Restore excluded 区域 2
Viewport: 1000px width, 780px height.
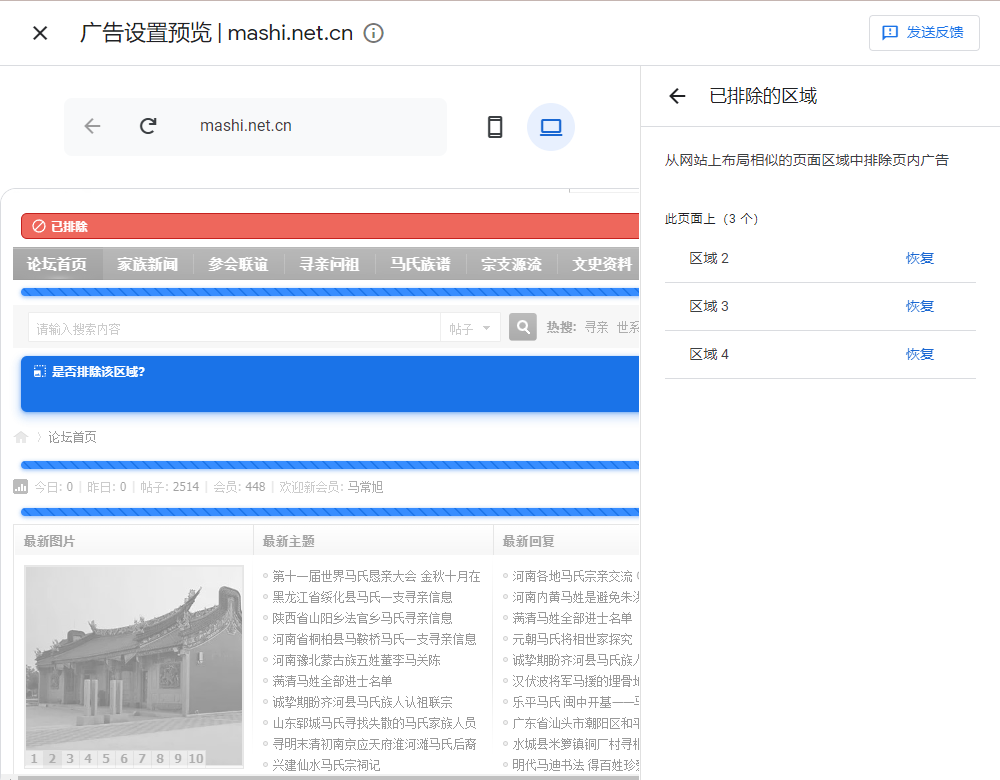[x=919, y=258]
